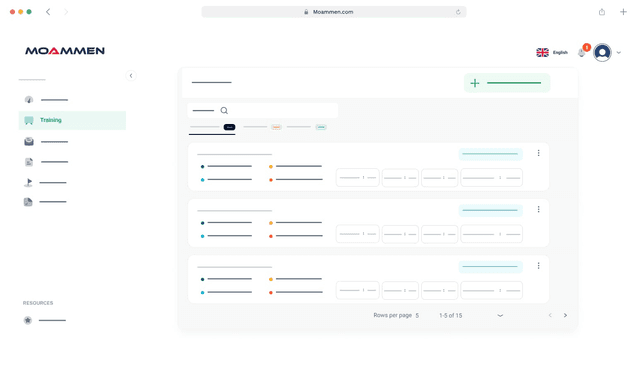Click the title line of second card
The width and height of the screenshot is (640, 372).
point(235,211)
